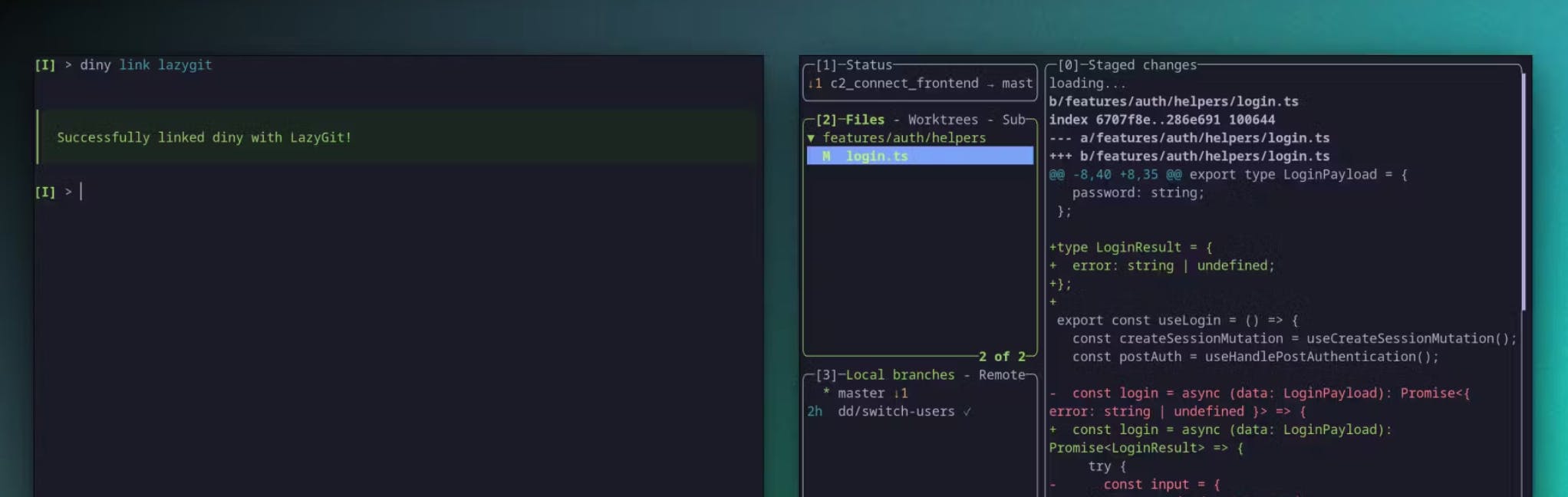1568x497 pixels.
Task: Click the 'const createSessionMutation' code line
Action: coord(1294,339)
